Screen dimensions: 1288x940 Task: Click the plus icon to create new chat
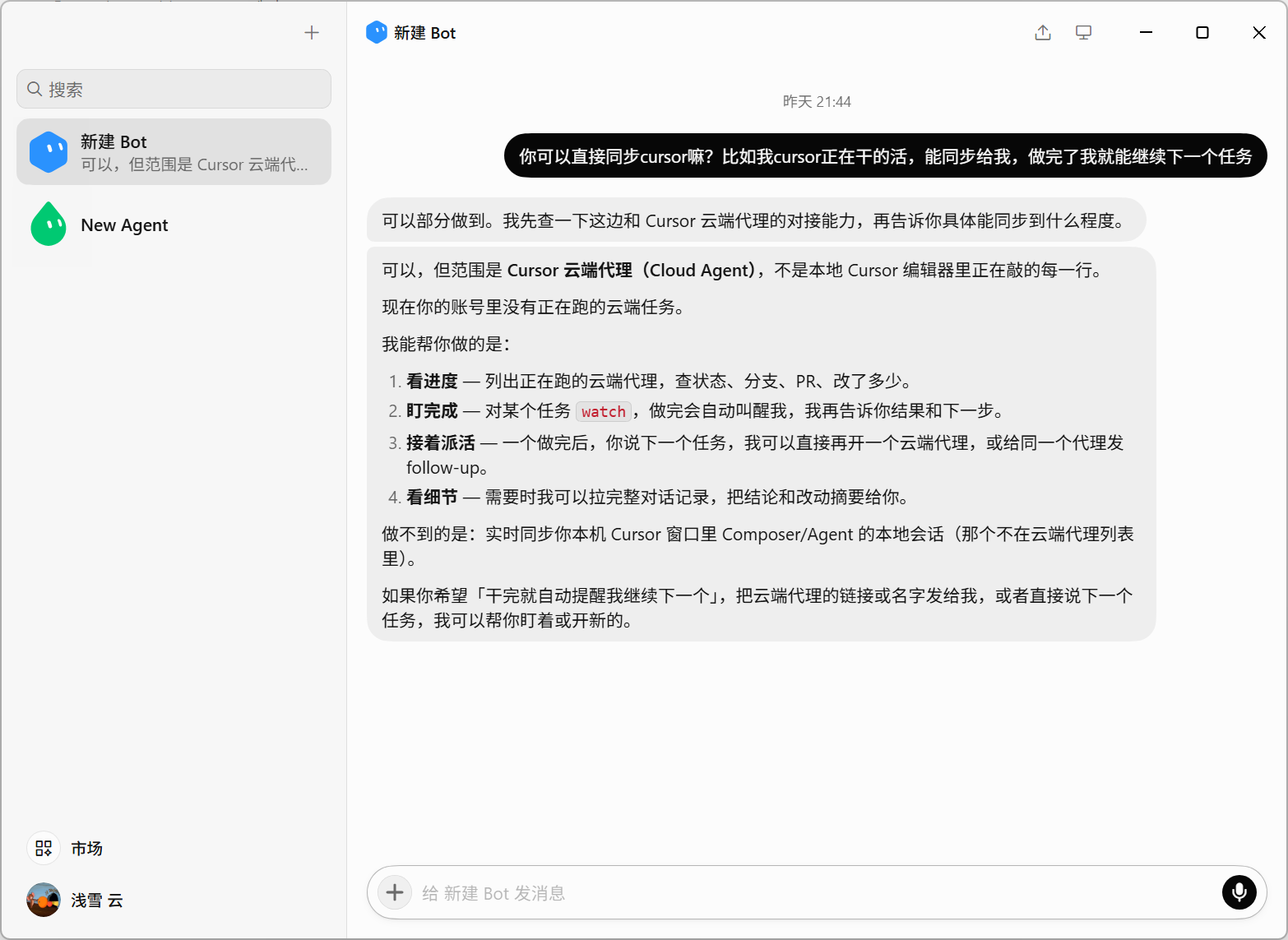click(312, 33)
